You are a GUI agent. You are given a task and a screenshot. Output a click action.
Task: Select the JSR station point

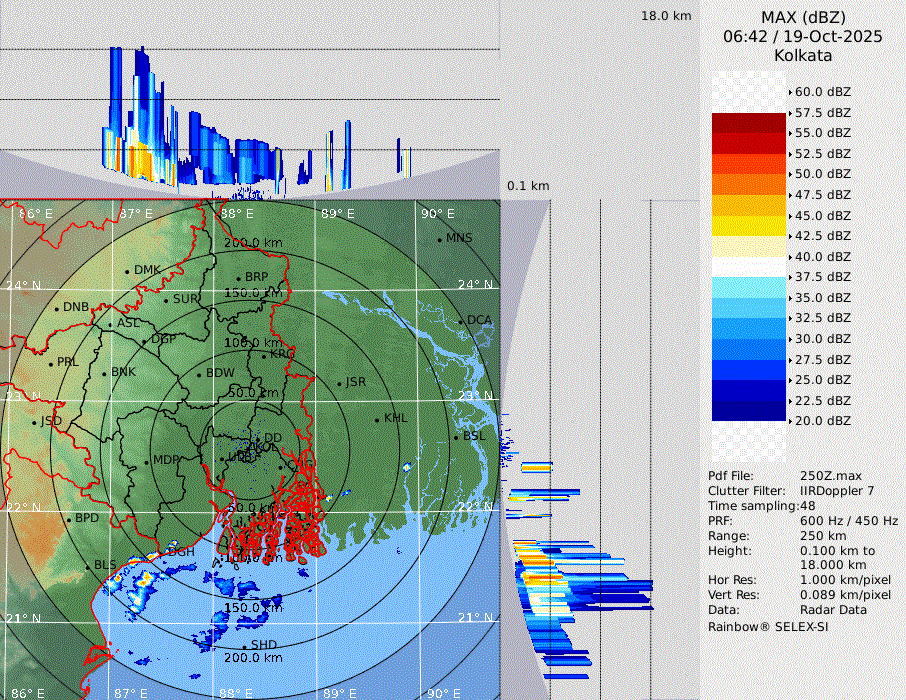click(x=338, y=384)
